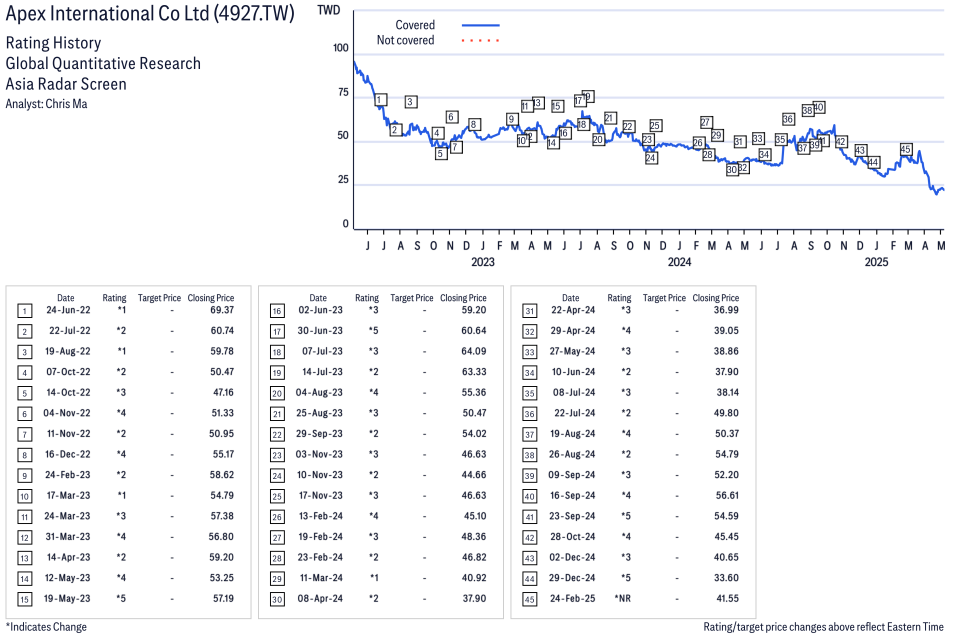The image size is (955, 634).
Task: Click the 19-May-23 date cell
Action: click(67, 599)
